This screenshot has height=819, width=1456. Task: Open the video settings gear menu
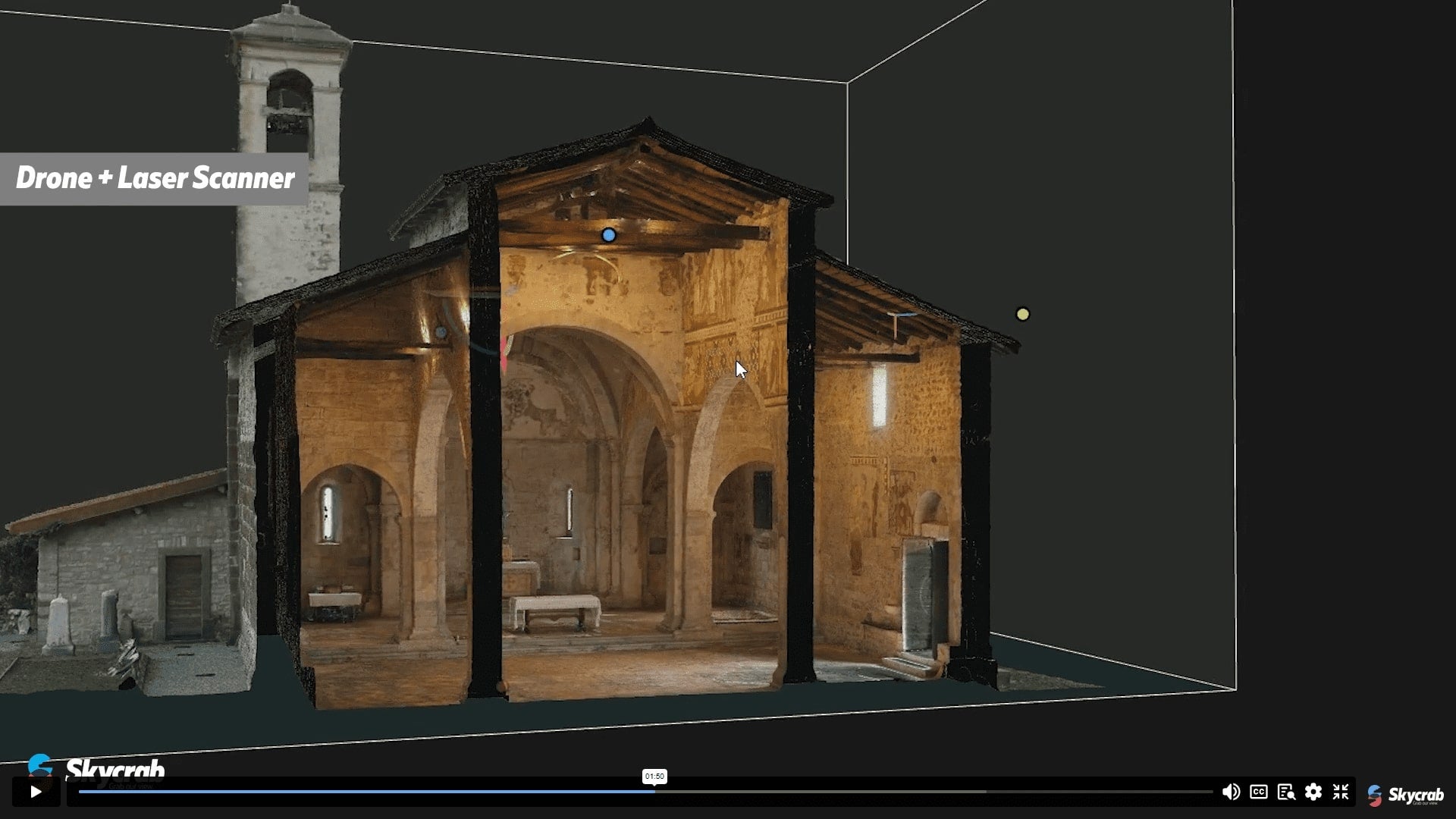pos(1313,792)
